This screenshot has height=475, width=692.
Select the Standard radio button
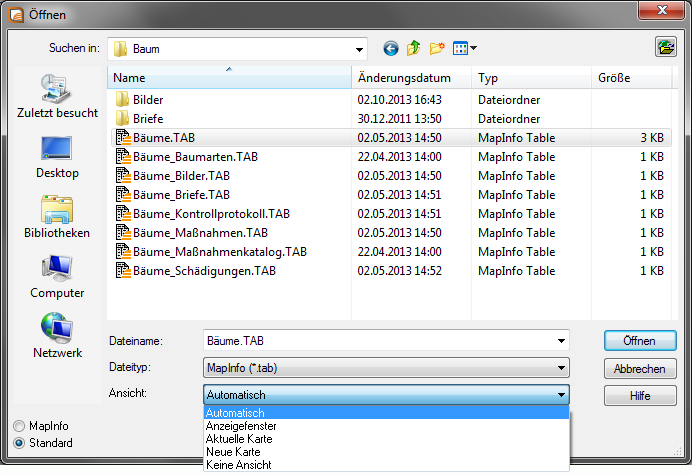click(x=19, y=443)
